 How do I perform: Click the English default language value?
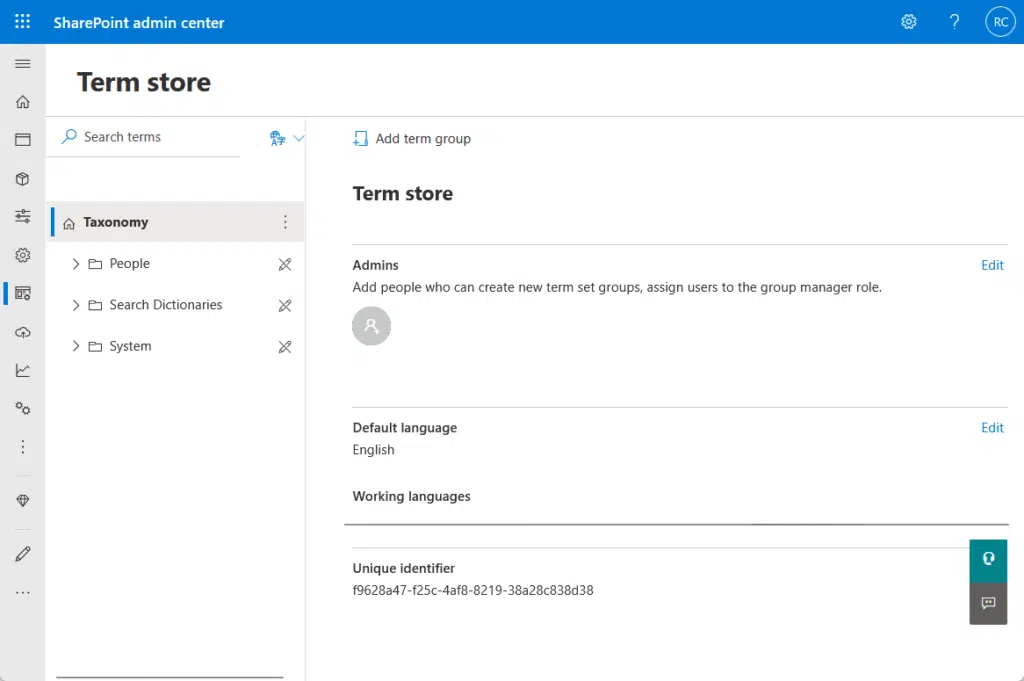click(x=374, y=450)
